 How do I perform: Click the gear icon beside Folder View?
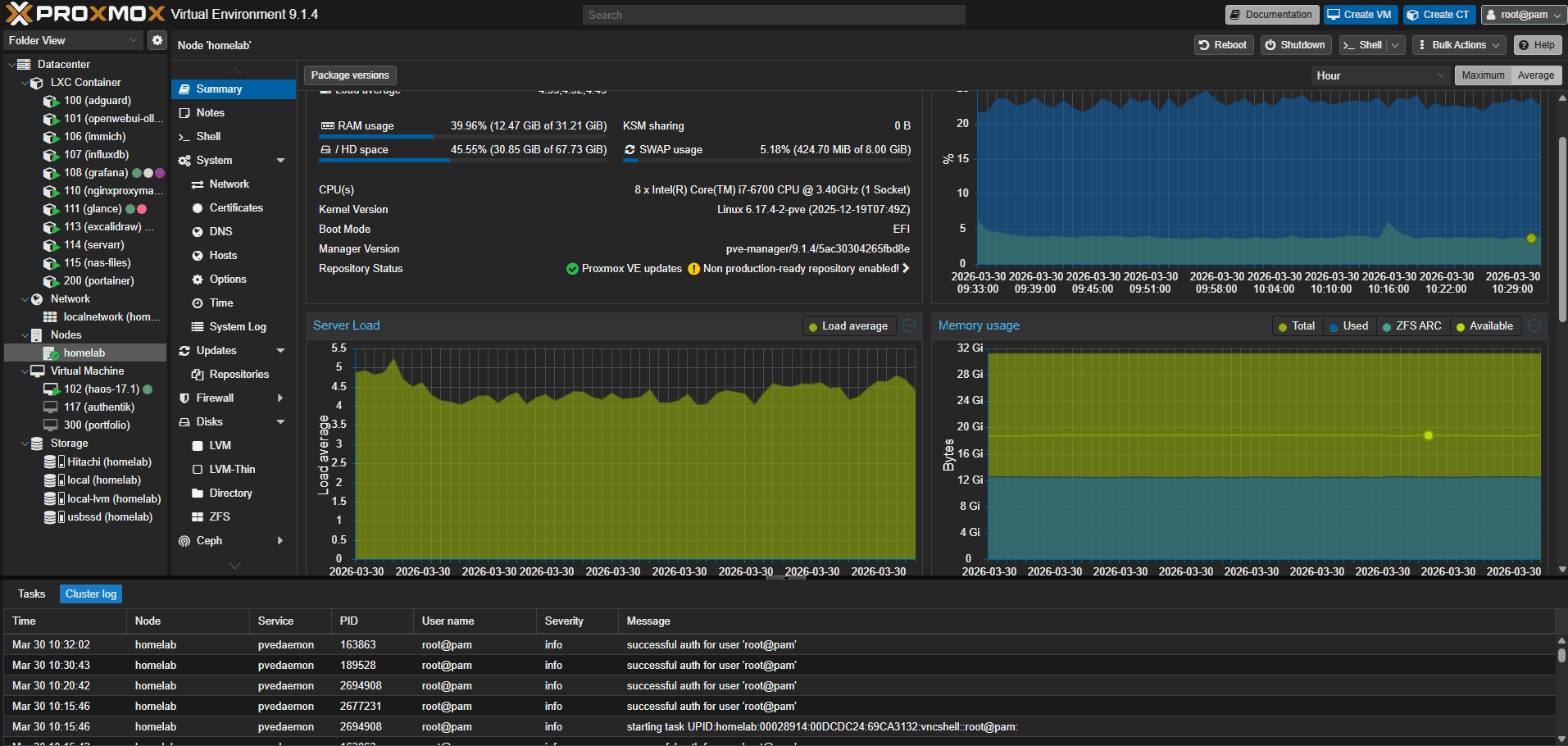point(157,40)
